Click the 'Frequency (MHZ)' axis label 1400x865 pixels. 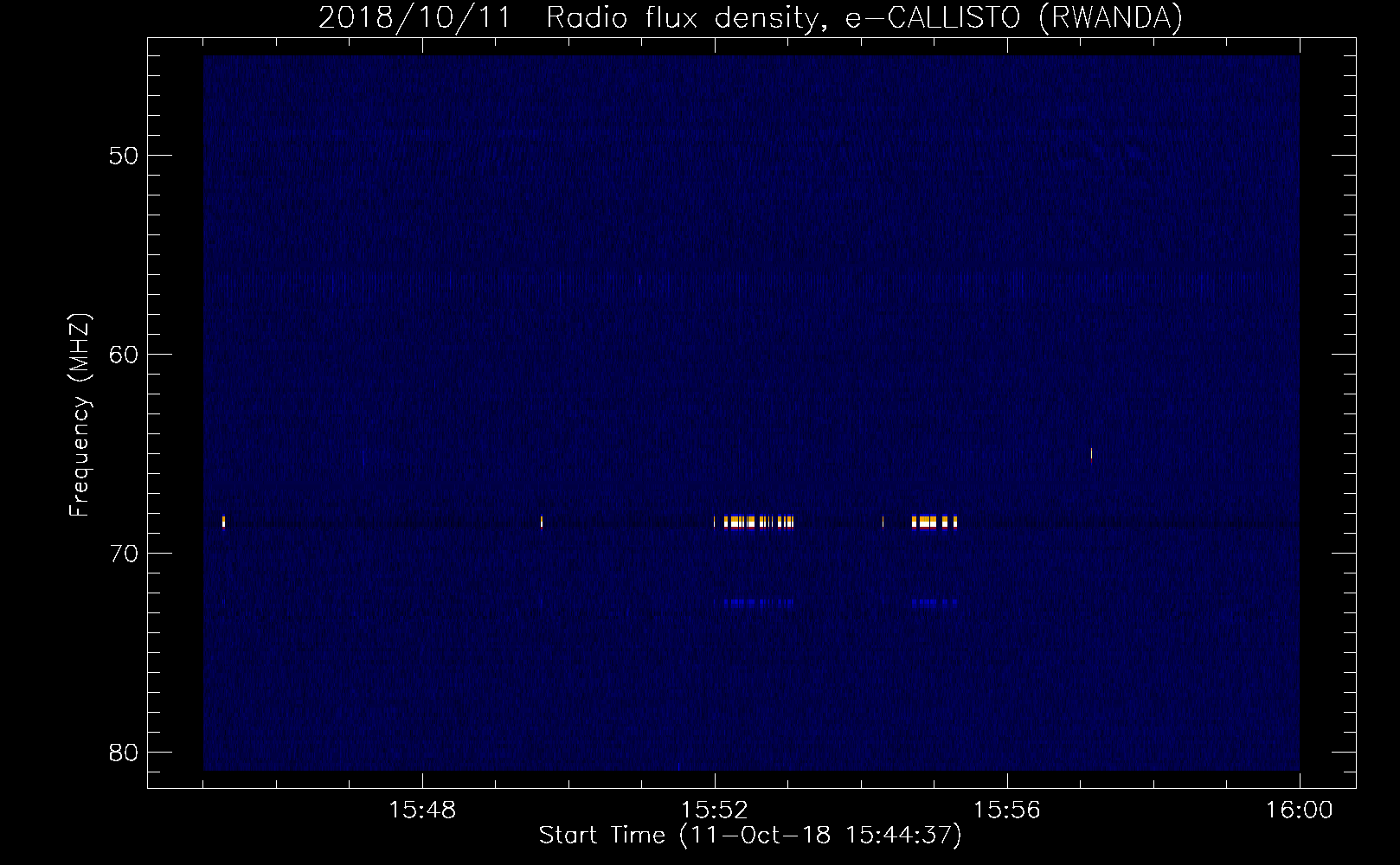[79, 415]
